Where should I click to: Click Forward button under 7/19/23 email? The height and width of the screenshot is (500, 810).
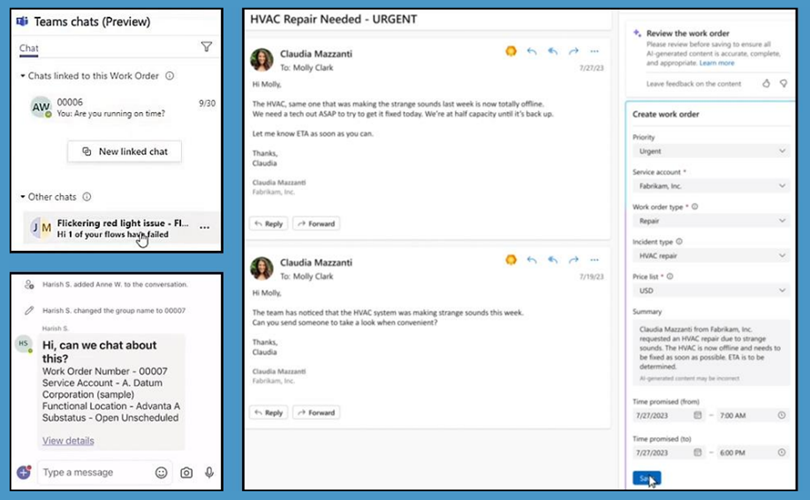(316, 413)
